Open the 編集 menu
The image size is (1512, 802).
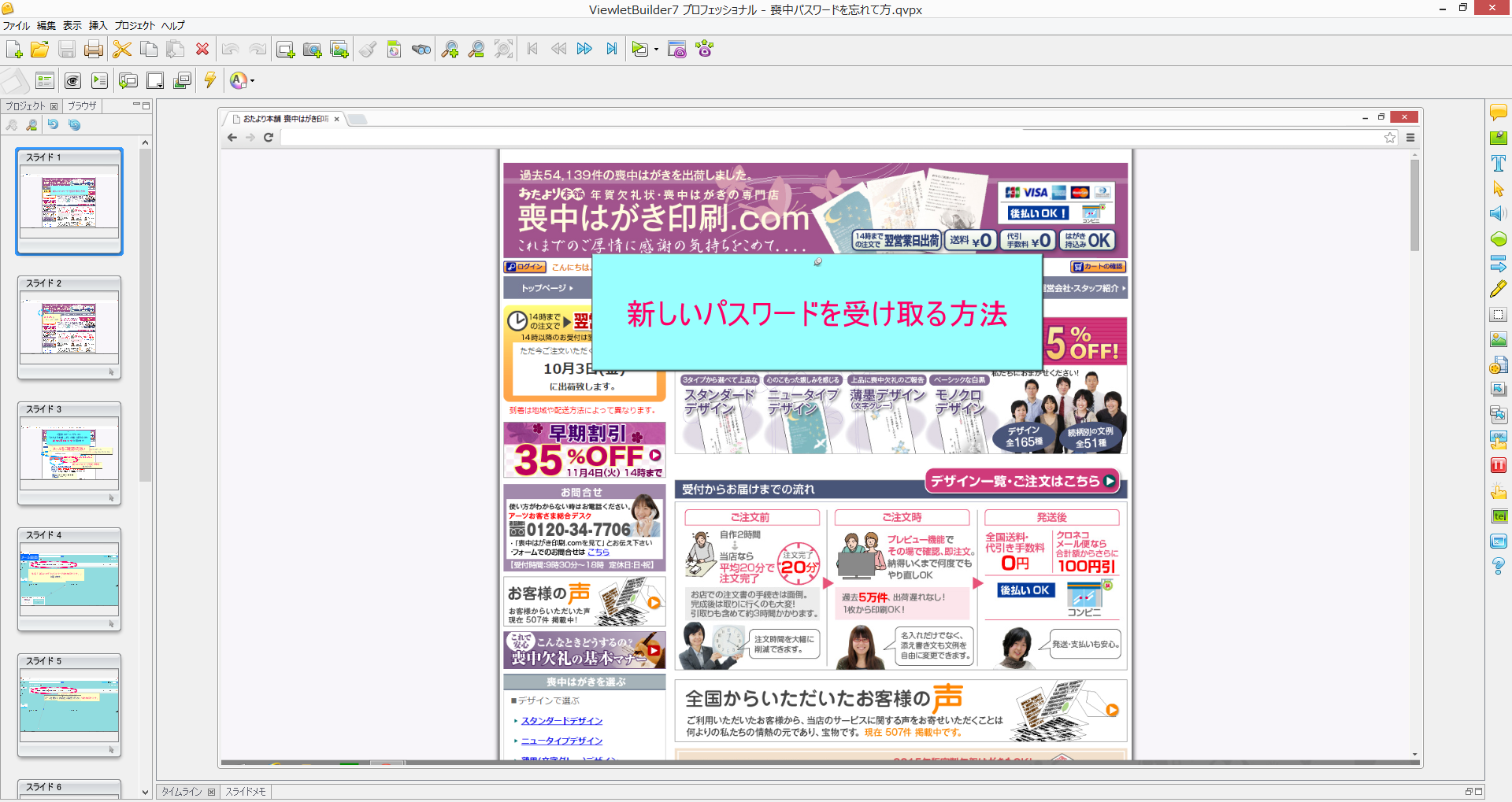click(46, 25)
